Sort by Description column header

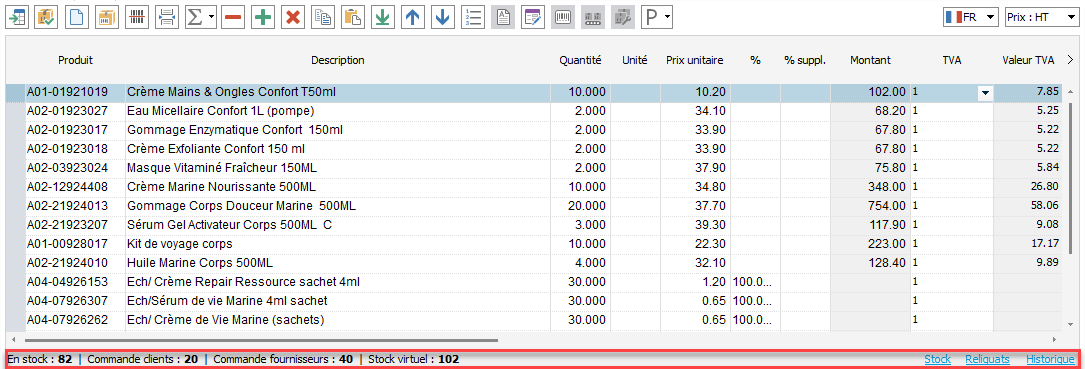click(x=338, y=60)
